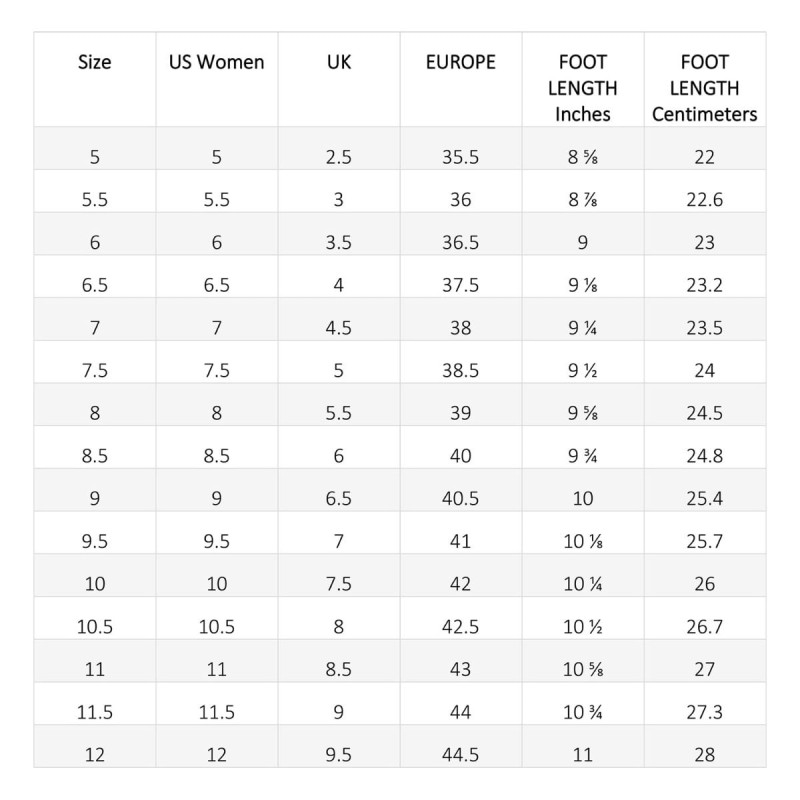Click the FOOT LENGTH Inches header
Viewport: 800px width, 800px height.
(x=583, y=88)
